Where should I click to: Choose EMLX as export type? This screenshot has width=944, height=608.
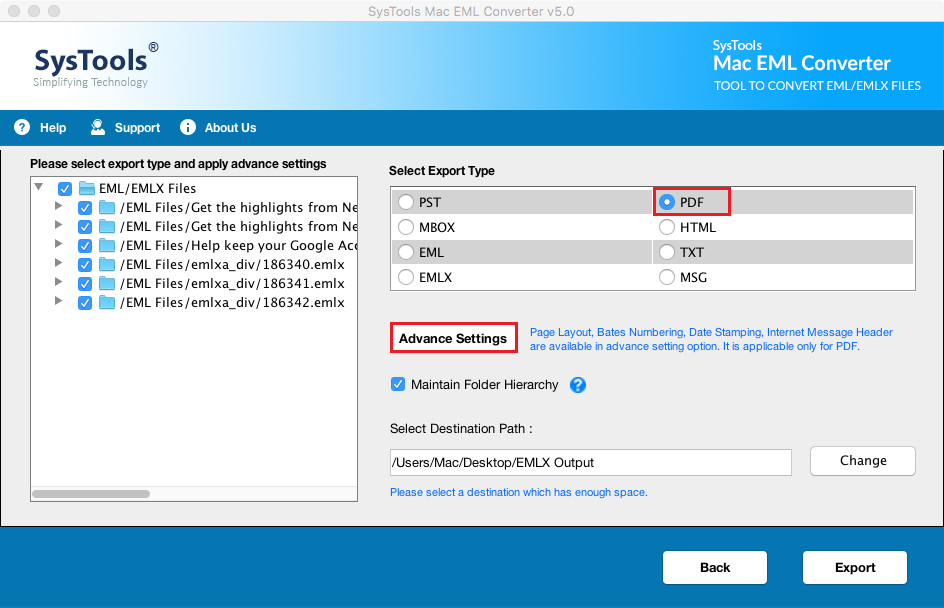(x=406, y=278)
